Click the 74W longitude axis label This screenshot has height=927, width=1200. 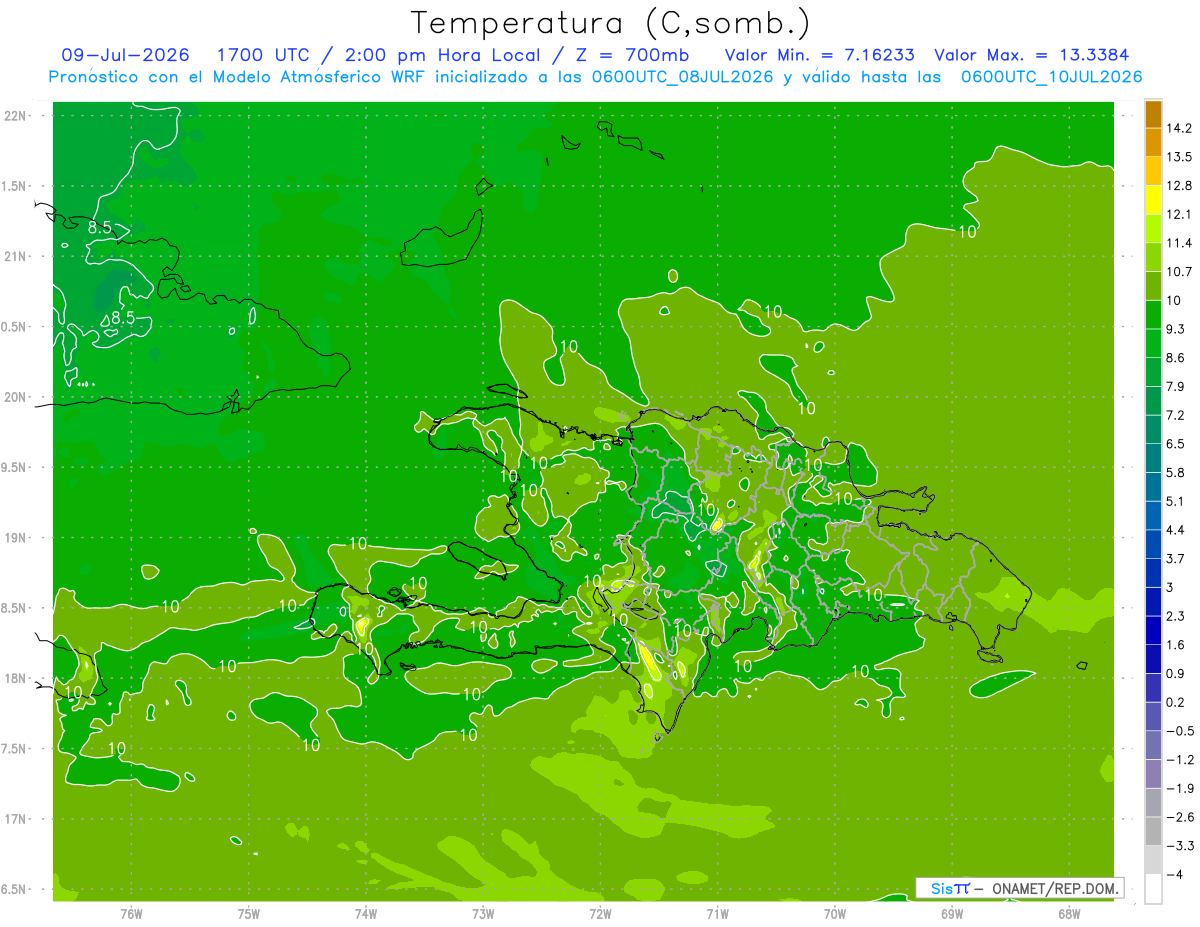click(366, 914)
